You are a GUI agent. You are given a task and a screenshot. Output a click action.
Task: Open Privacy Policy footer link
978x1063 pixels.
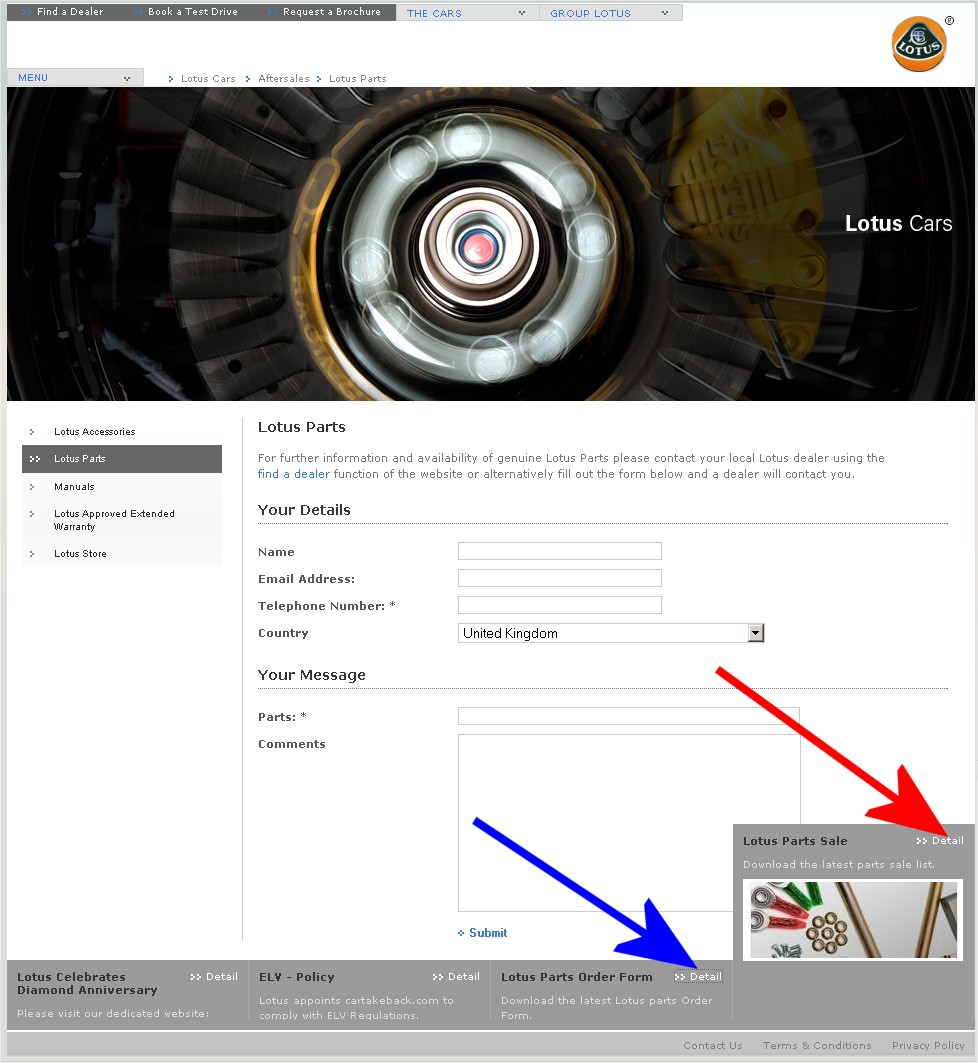928,1045
